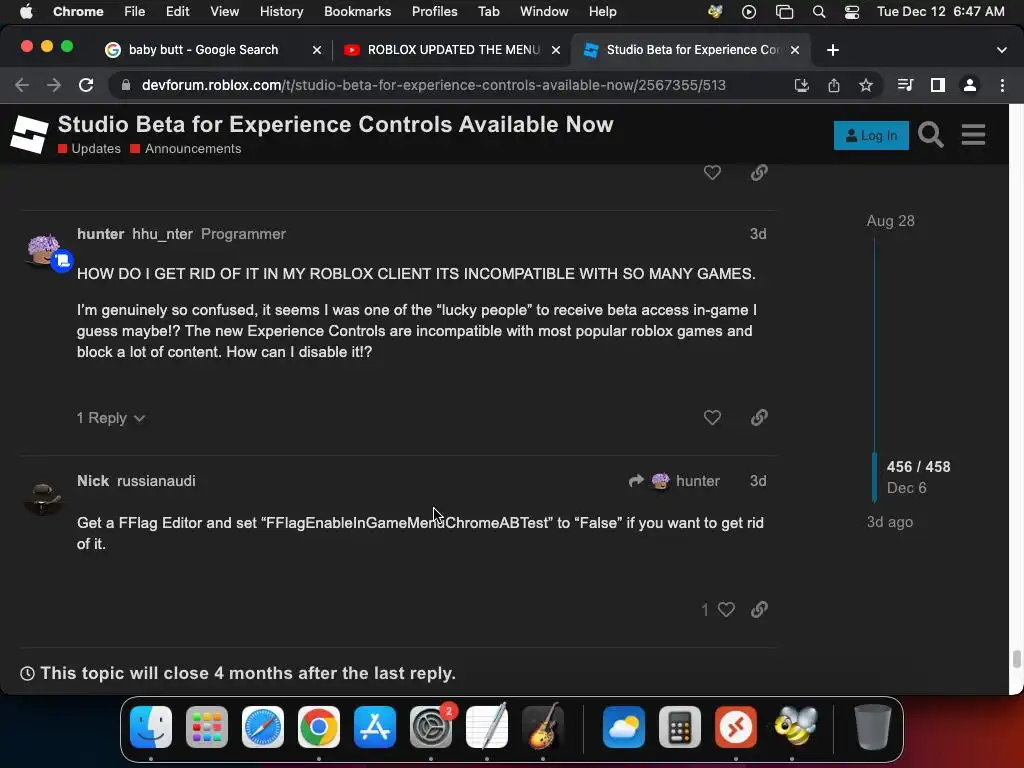This screenshot has width=1024, height=768.
Task: Click the install/download icon in address bar
Action: coord(802,85)
